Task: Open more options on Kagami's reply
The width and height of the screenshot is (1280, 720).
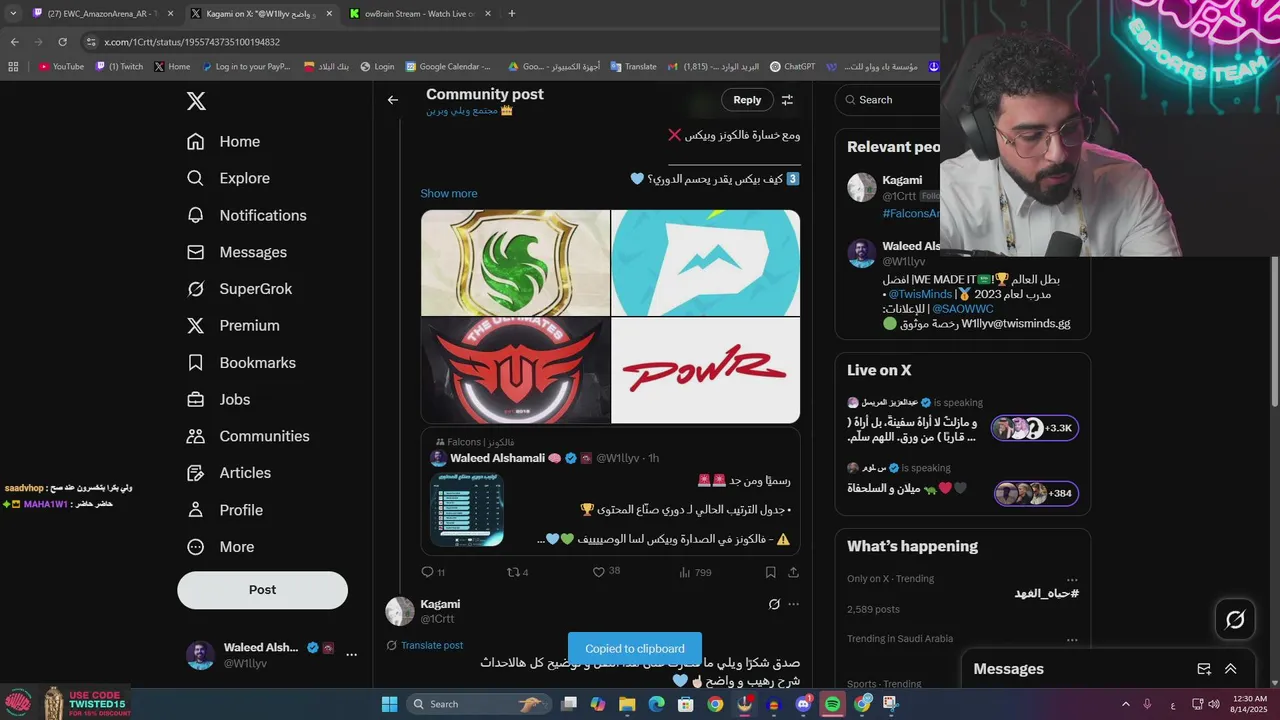Action: coord(794,604)
